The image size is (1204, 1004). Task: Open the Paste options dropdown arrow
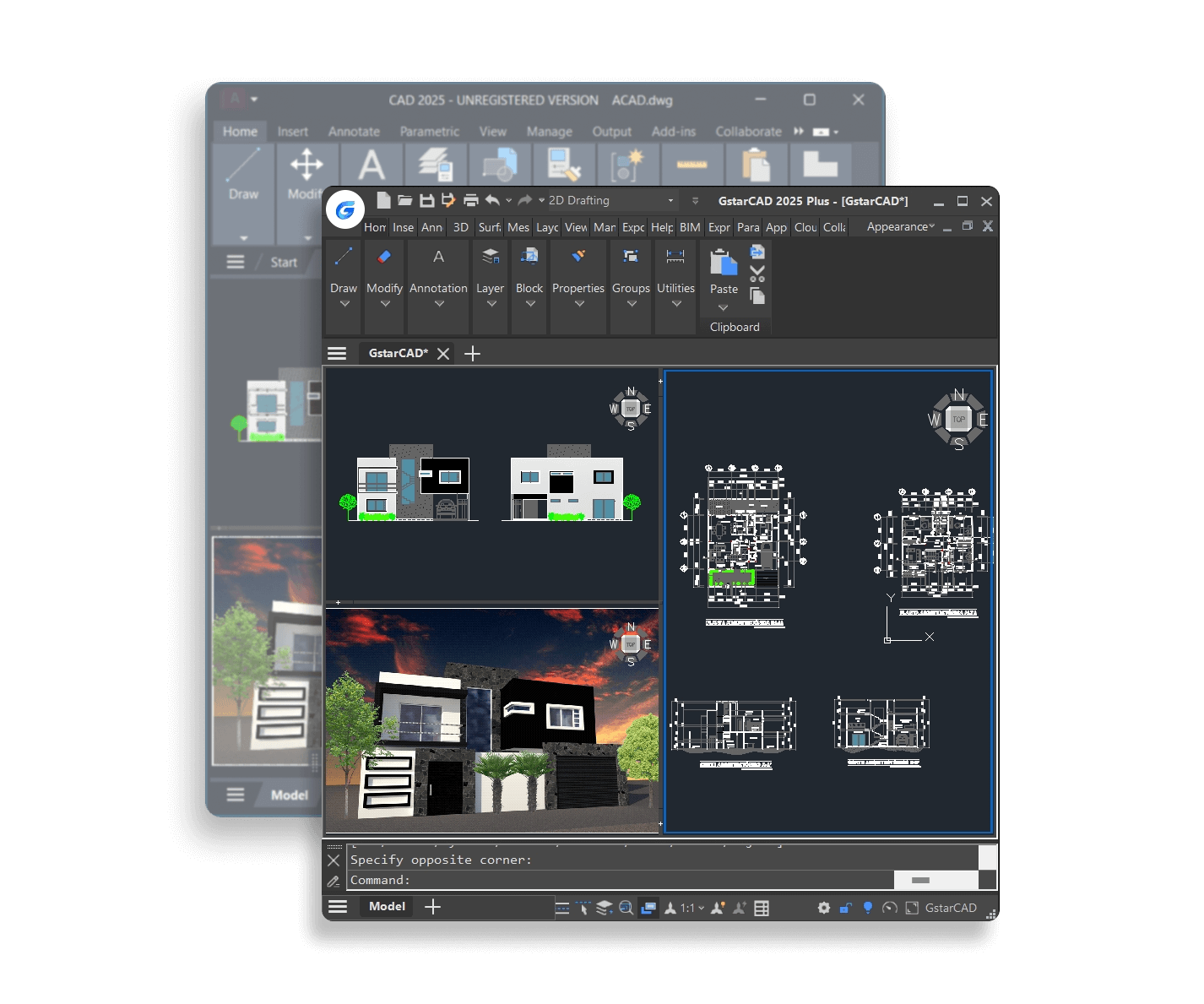(x=724, y=307)
